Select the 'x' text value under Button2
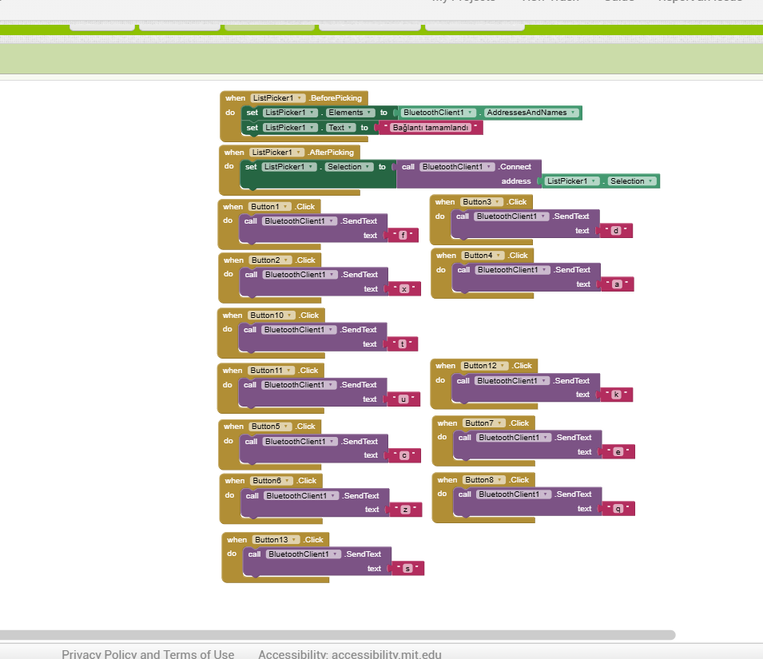 (x=404, y=289)
